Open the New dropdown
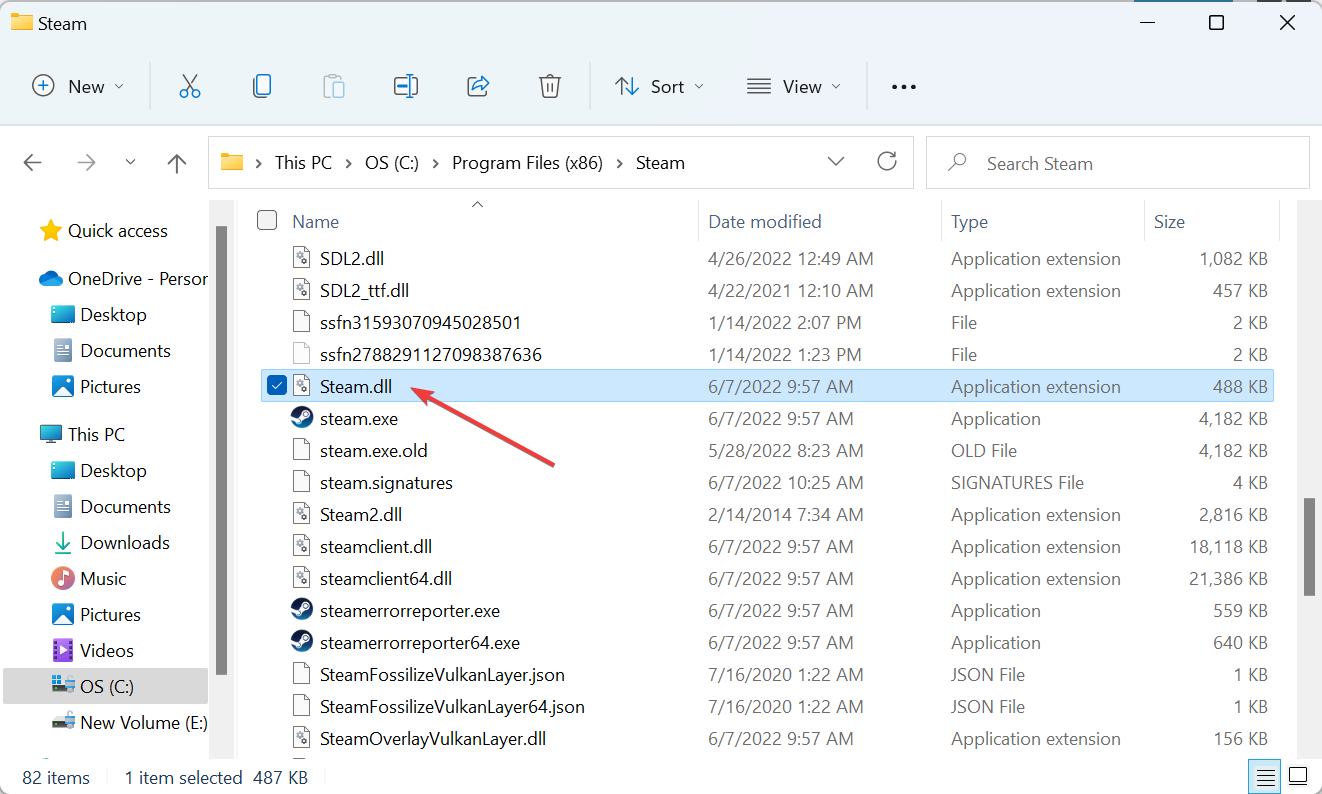 click(x=78, y=86)
